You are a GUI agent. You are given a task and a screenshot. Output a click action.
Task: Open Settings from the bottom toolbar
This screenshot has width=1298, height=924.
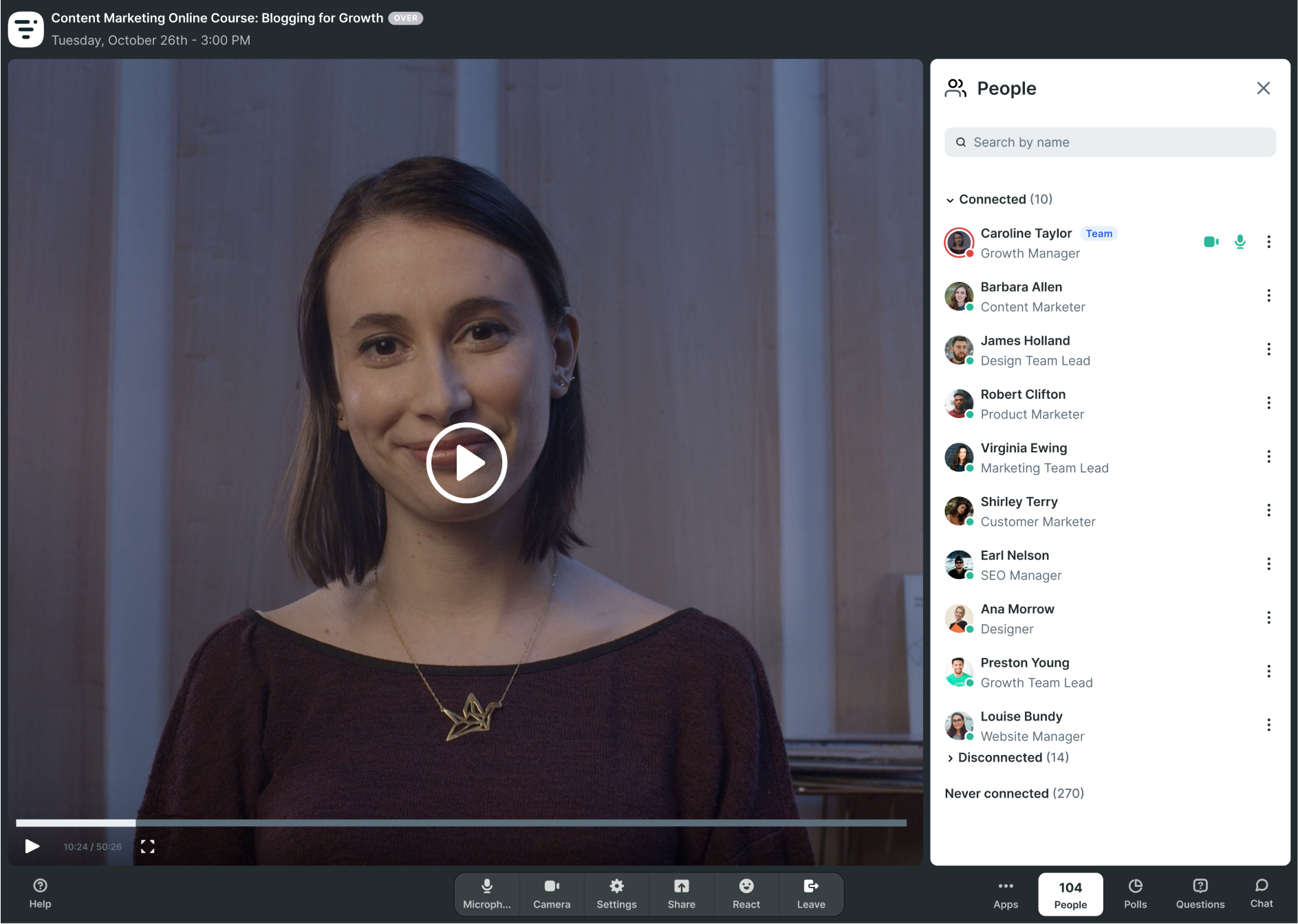(x=616, y=894)
